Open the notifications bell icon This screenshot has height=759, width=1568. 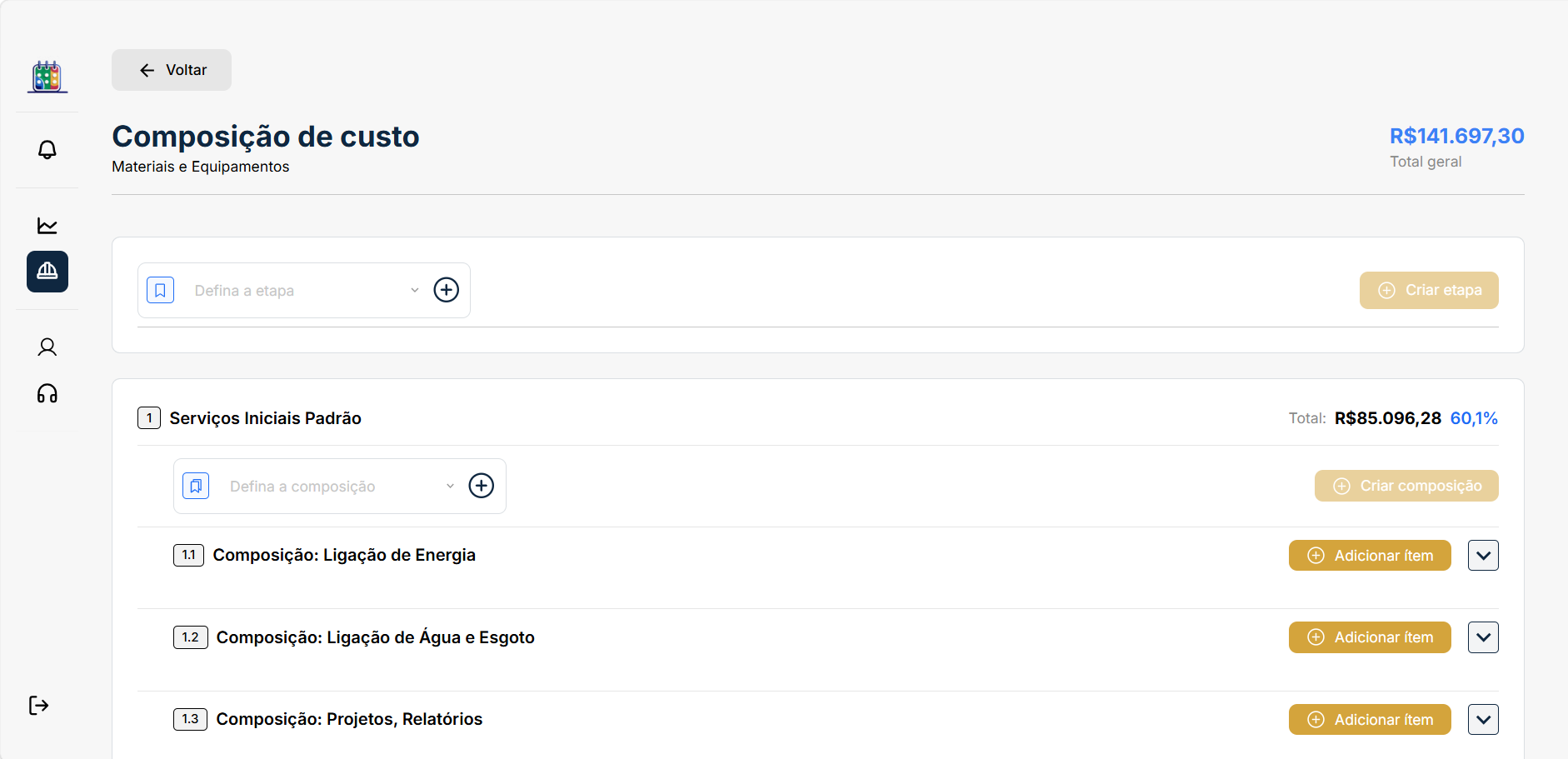point(47,149)
